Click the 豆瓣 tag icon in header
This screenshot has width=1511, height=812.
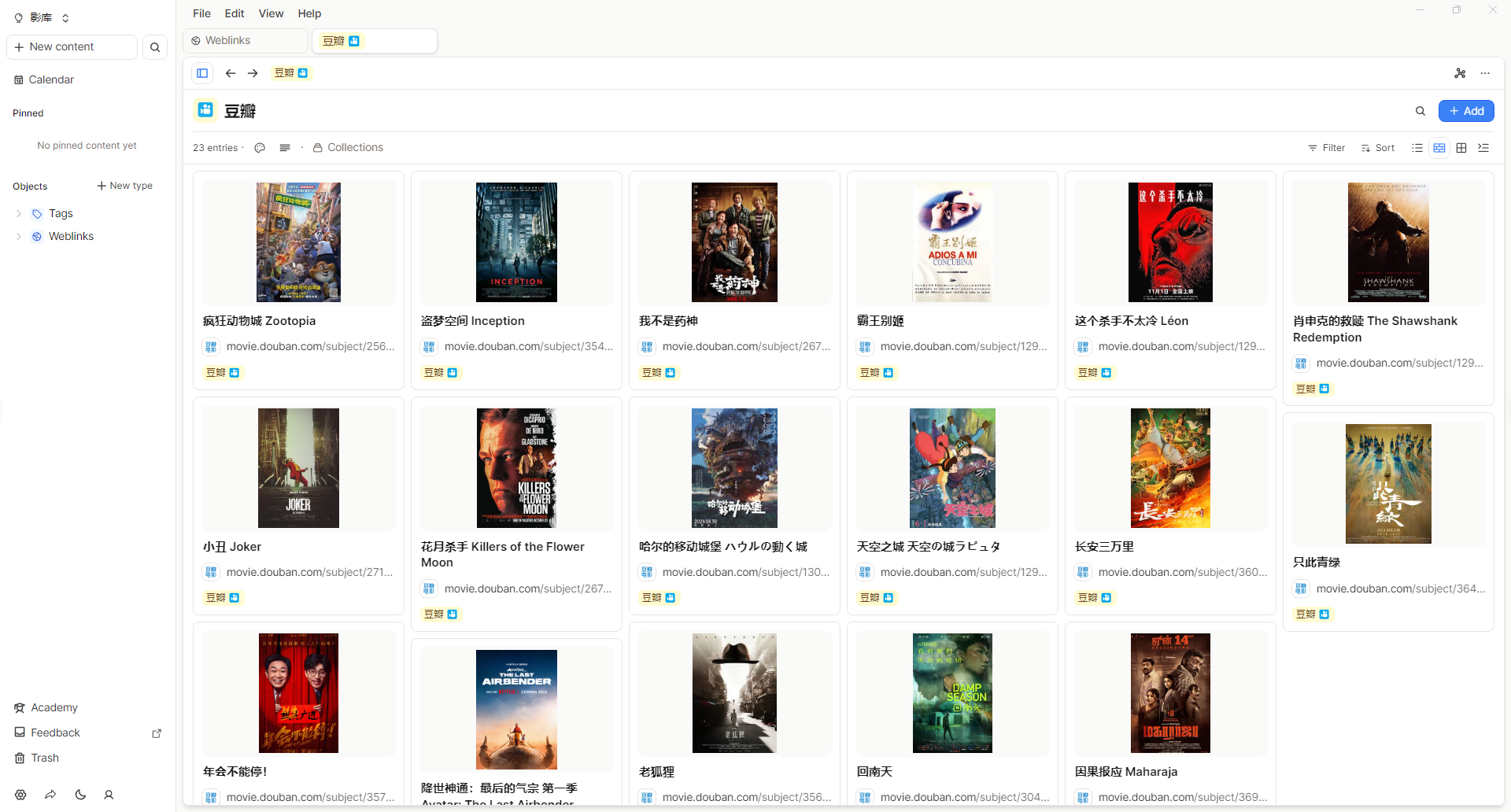pyautogui.click(x=205, y=111)
